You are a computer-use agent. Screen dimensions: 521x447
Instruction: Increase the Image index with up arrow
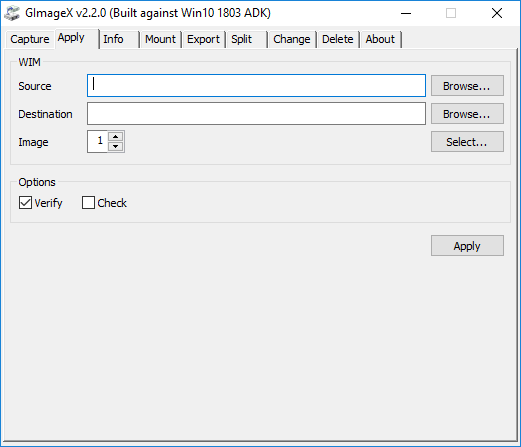tap(116, 137)
